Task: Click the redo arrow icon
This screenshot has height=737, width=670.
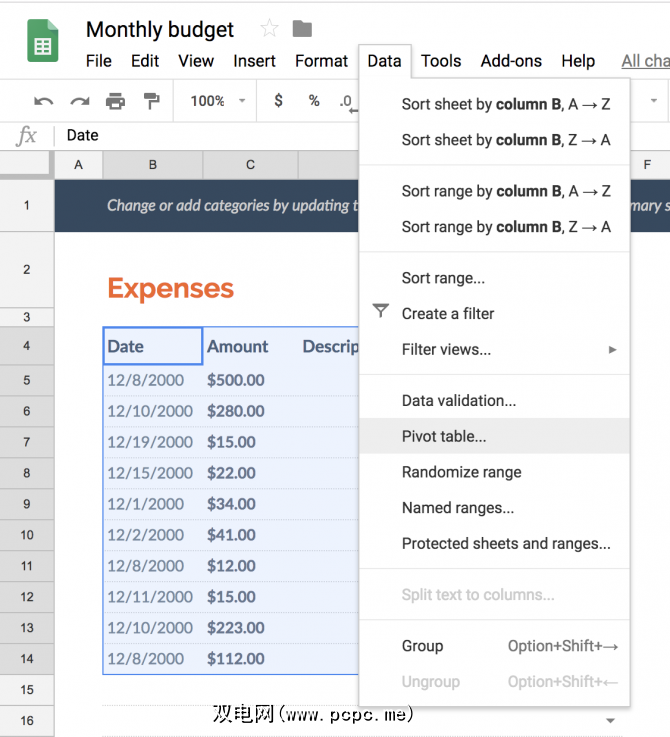Action: coord(78,101)
